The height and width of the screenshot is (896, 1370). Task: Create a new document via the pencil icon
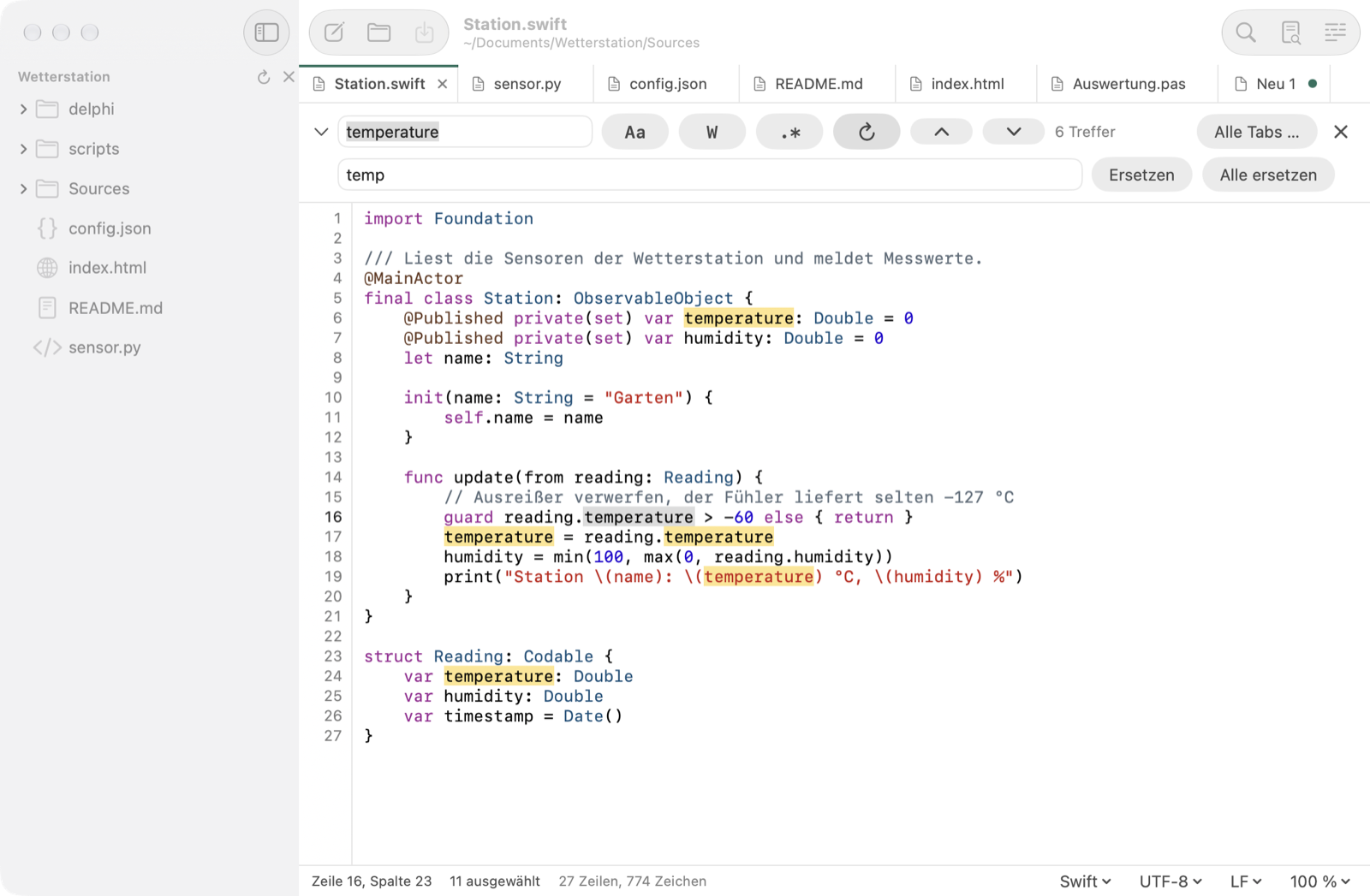[x=334, y=33]
